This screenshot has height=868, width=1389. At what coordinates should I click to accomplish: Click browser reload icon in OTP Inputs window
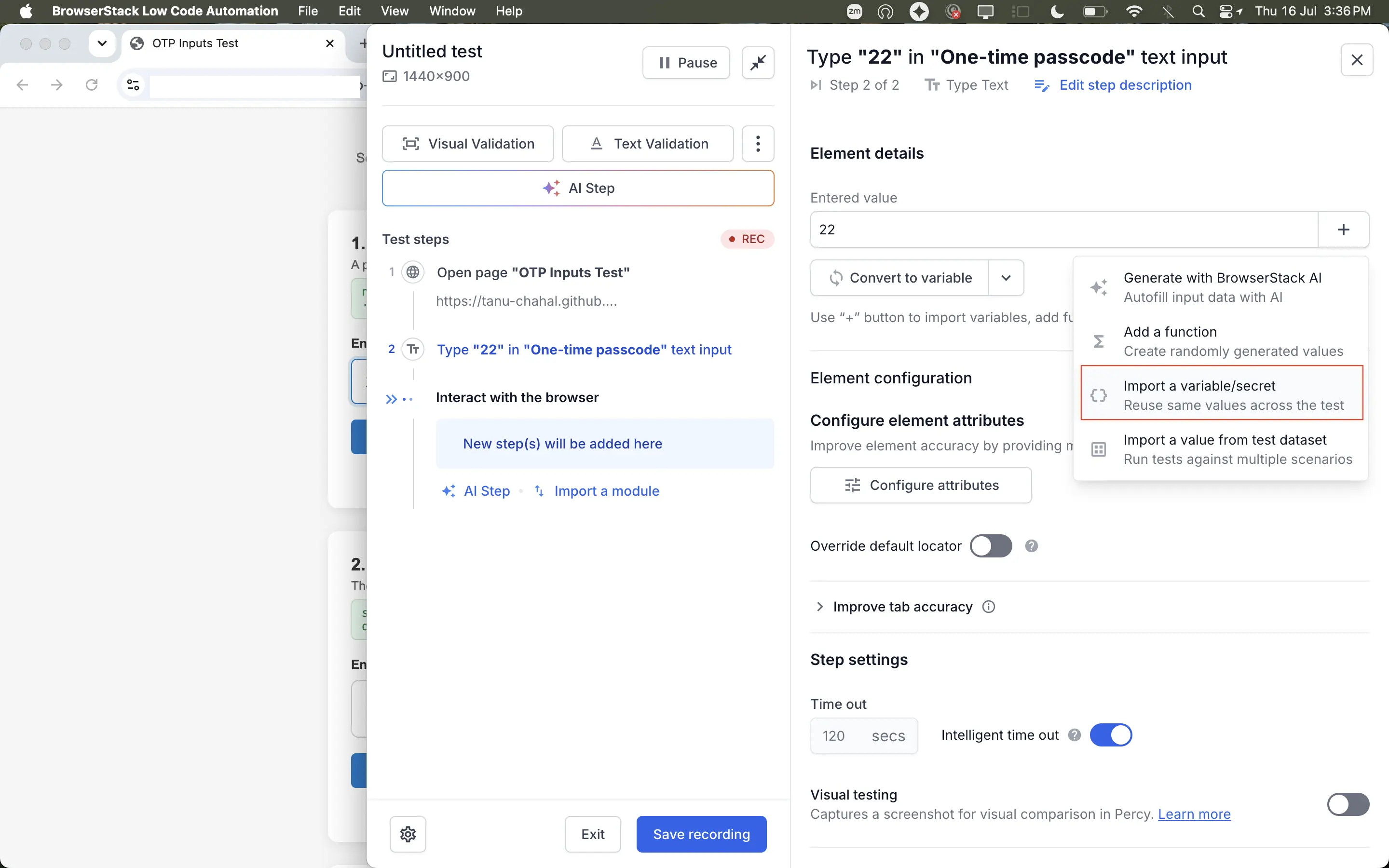91,85
